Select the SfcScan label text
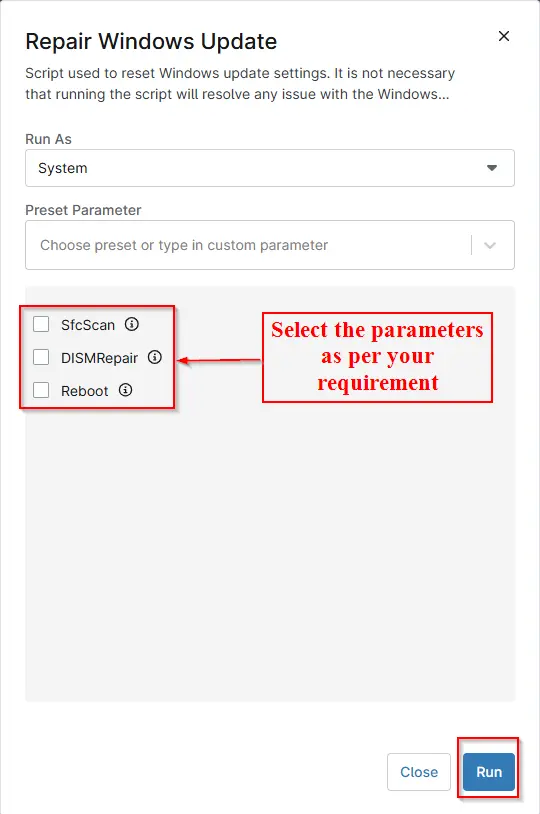Screen dimensions: 540x814 pos(88,325)
